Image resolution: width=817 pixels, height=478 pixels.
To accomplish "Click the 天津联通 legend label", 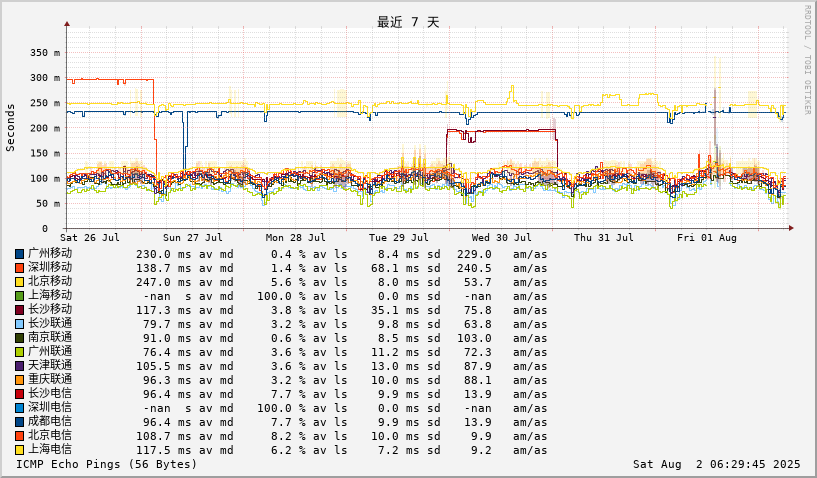I will [x=50, y=365].
